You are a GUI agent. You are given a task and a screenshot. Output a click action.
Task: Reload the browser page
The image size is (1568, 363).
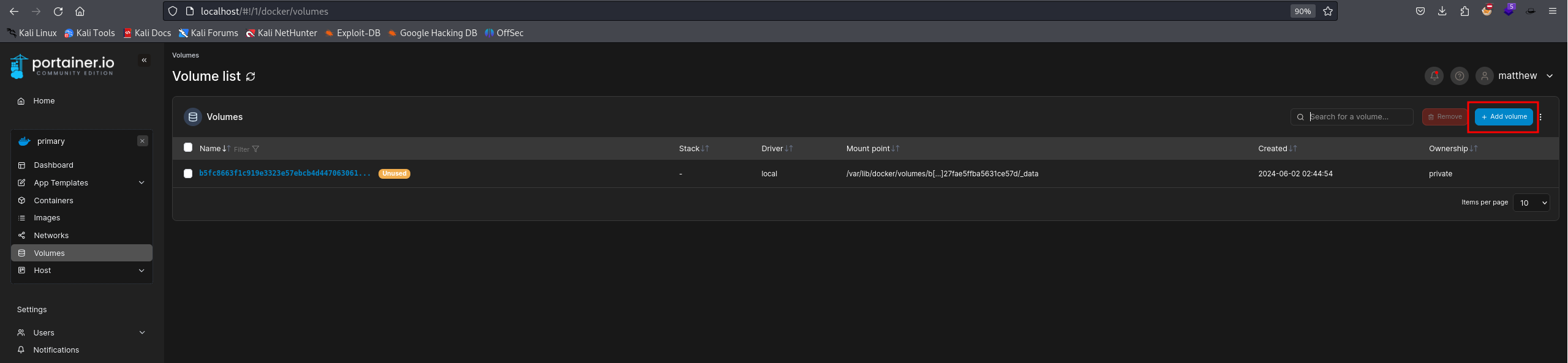click(58, 11)
